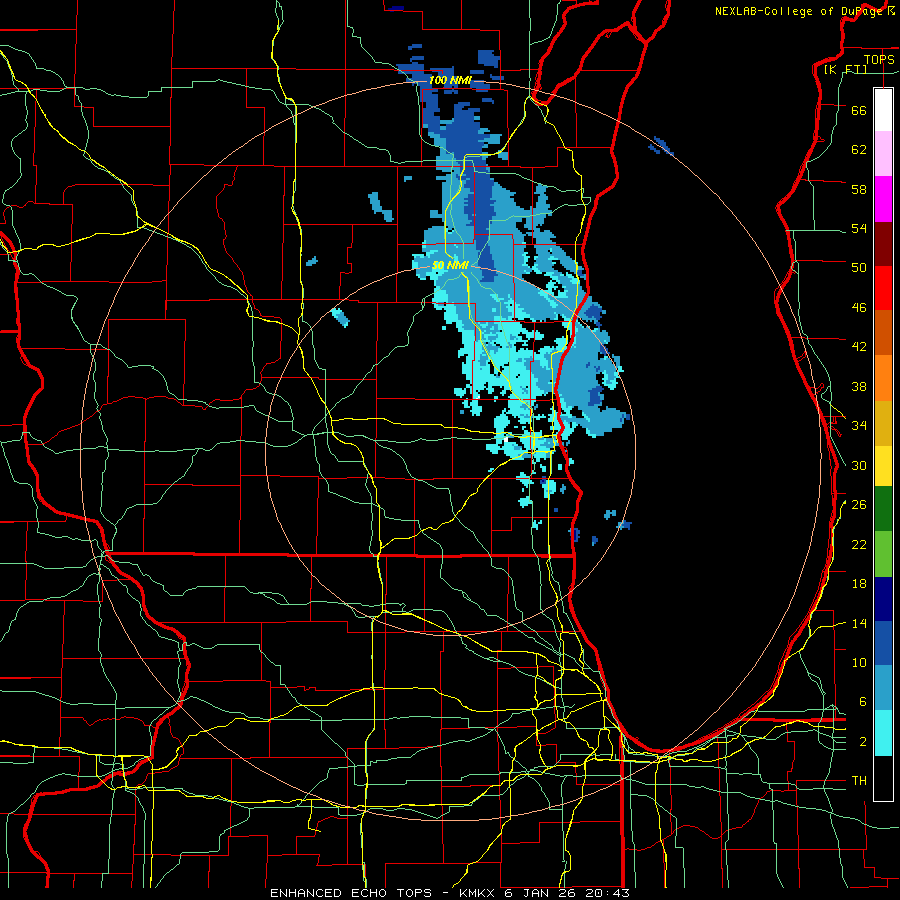Click the 62 legend value
This screenshot has width=900, height=900.
[859, 150]
